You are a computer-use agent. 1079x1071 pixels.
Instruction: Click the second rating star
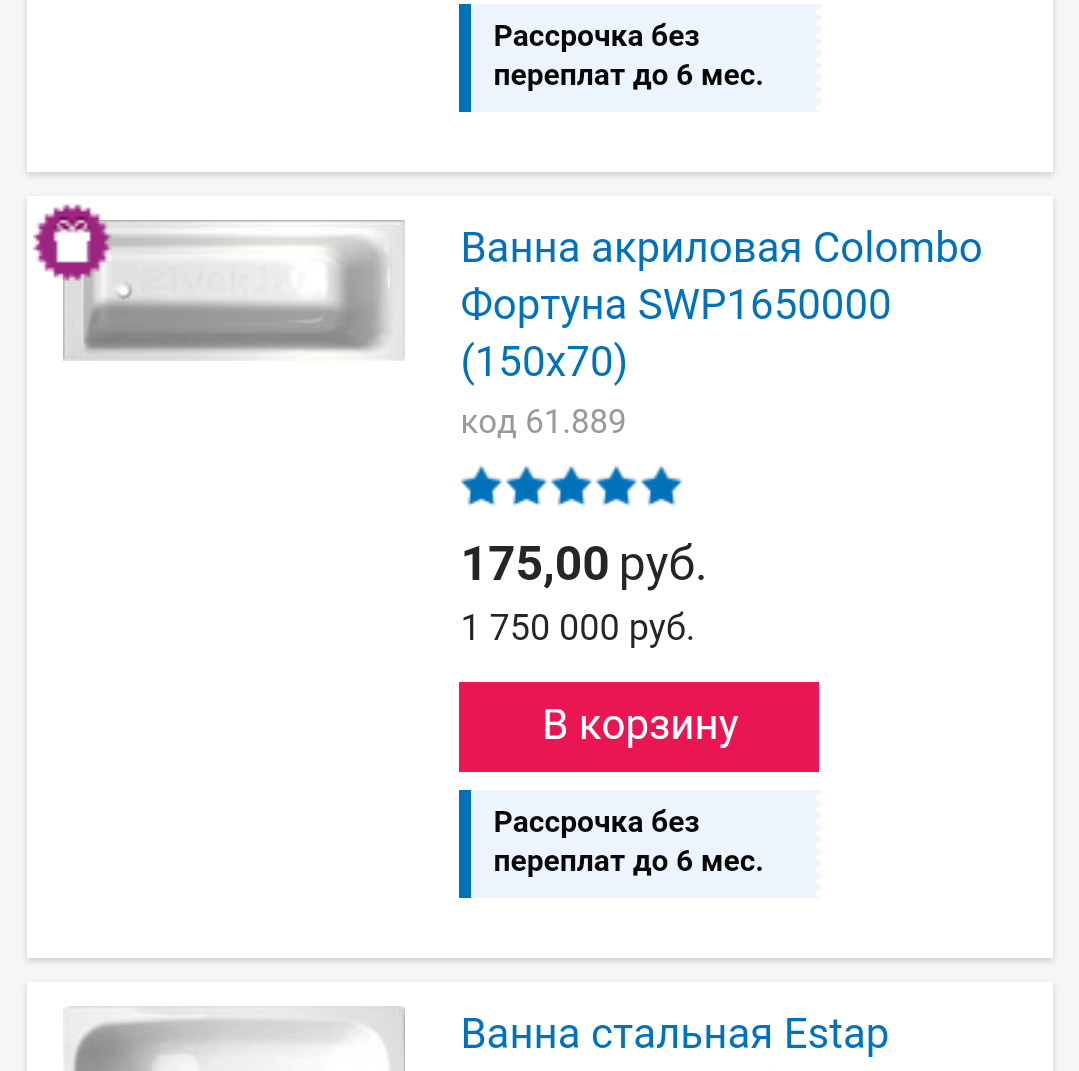click(x=526, y=487)
